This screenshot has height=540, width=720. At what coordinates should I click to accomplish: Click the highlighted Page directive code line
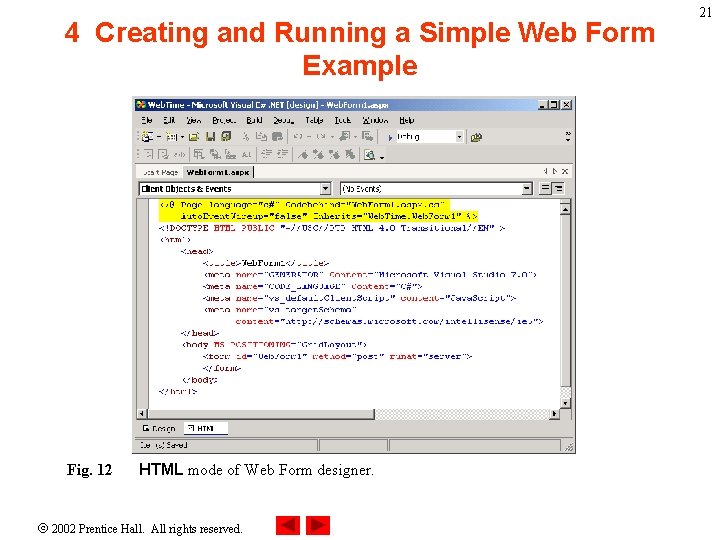coord(318,210)
